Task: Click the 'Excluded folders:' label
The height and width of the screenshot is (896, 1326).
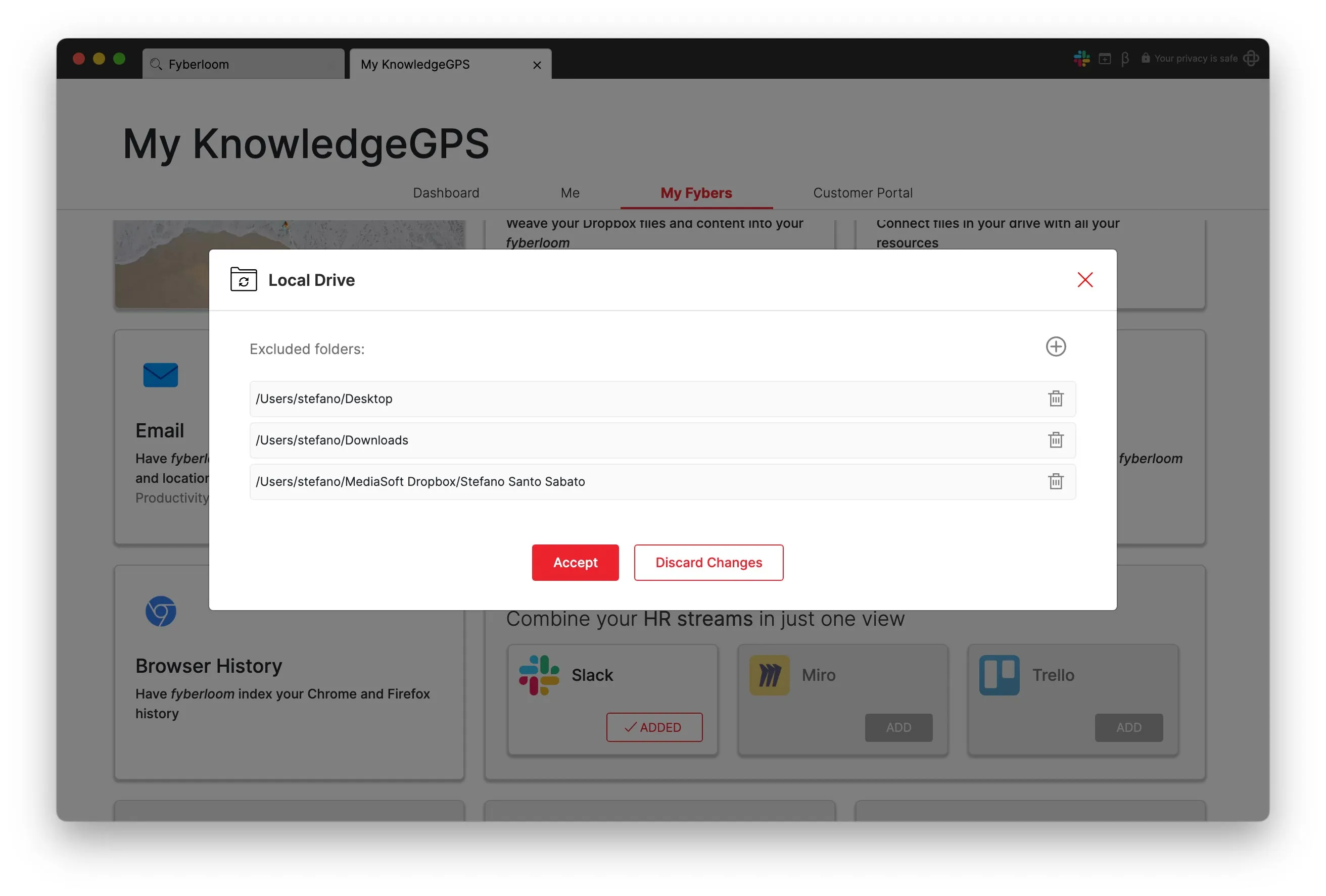Action: [306, 349]
